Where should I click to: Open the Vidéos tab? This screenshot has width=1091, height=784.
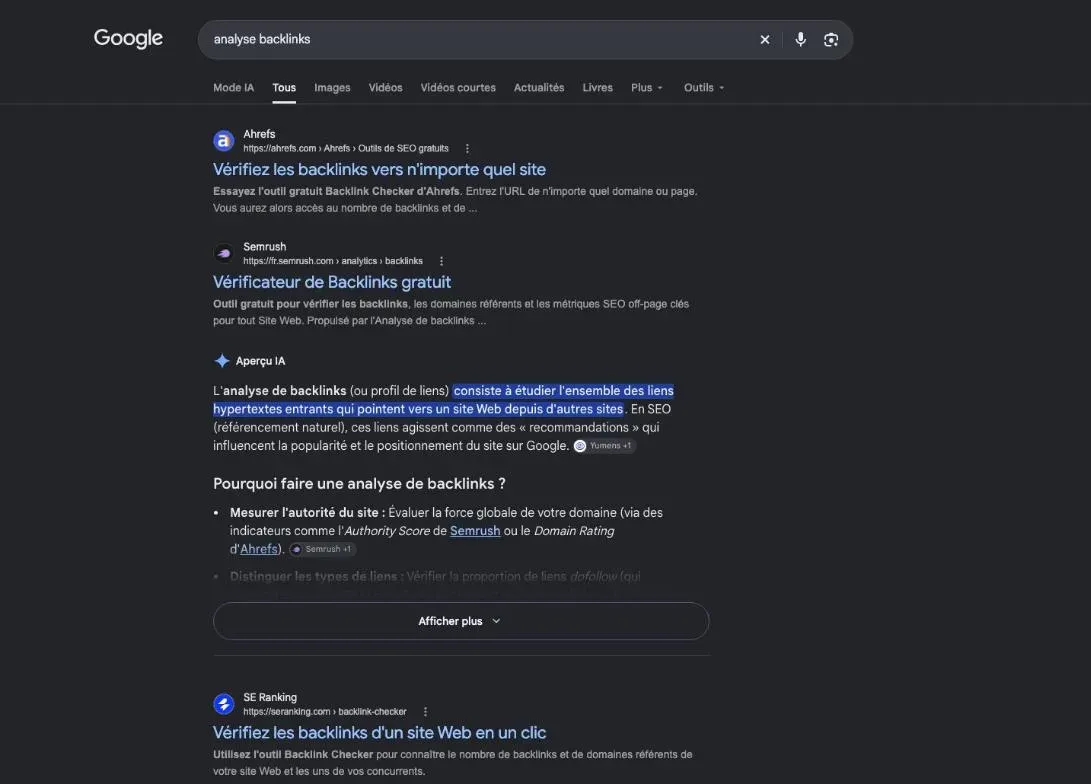click(x=385, y=88)
